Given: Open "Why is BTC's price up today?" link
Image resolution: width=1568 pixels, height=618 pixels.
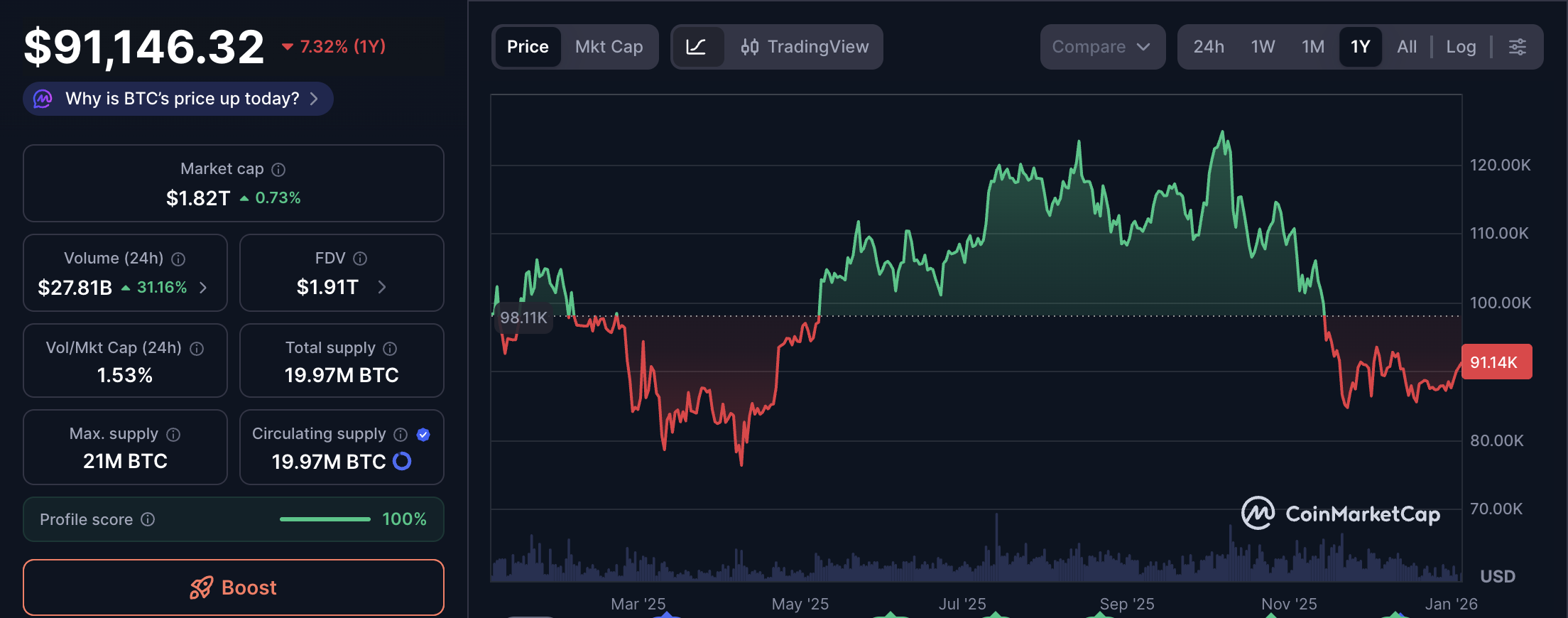Looking at the screenshot, I should (177, 99).
